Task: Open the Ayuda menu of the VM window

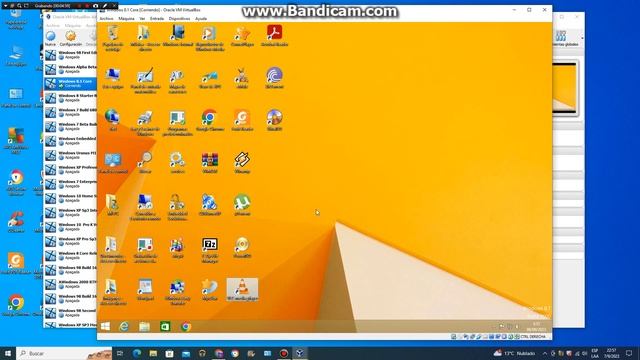Action: [x=201, y=19]
